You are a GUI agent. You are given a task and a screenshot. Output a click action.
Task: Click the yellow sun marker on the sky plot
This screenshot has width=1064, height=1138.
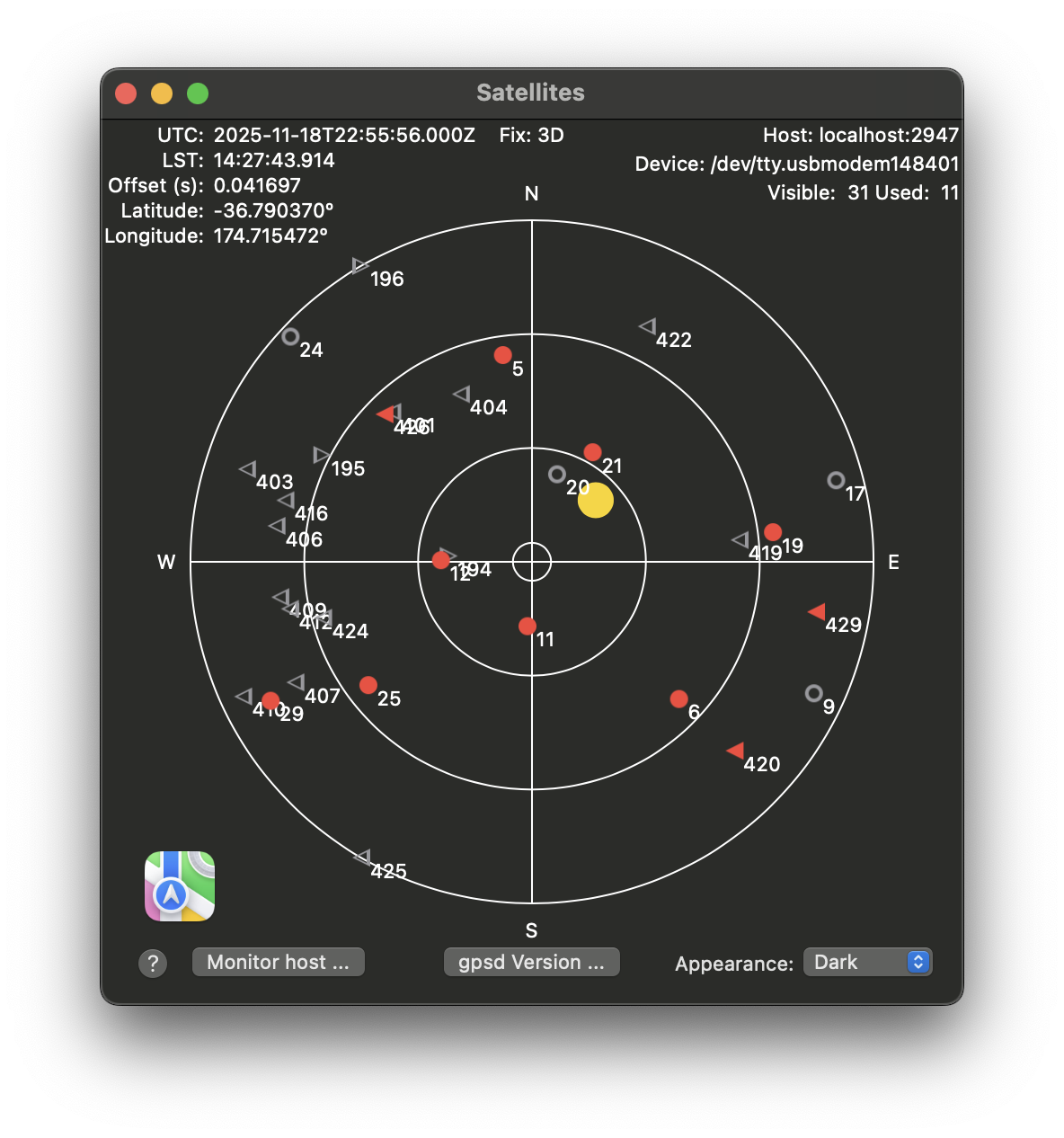coord(595,501)
